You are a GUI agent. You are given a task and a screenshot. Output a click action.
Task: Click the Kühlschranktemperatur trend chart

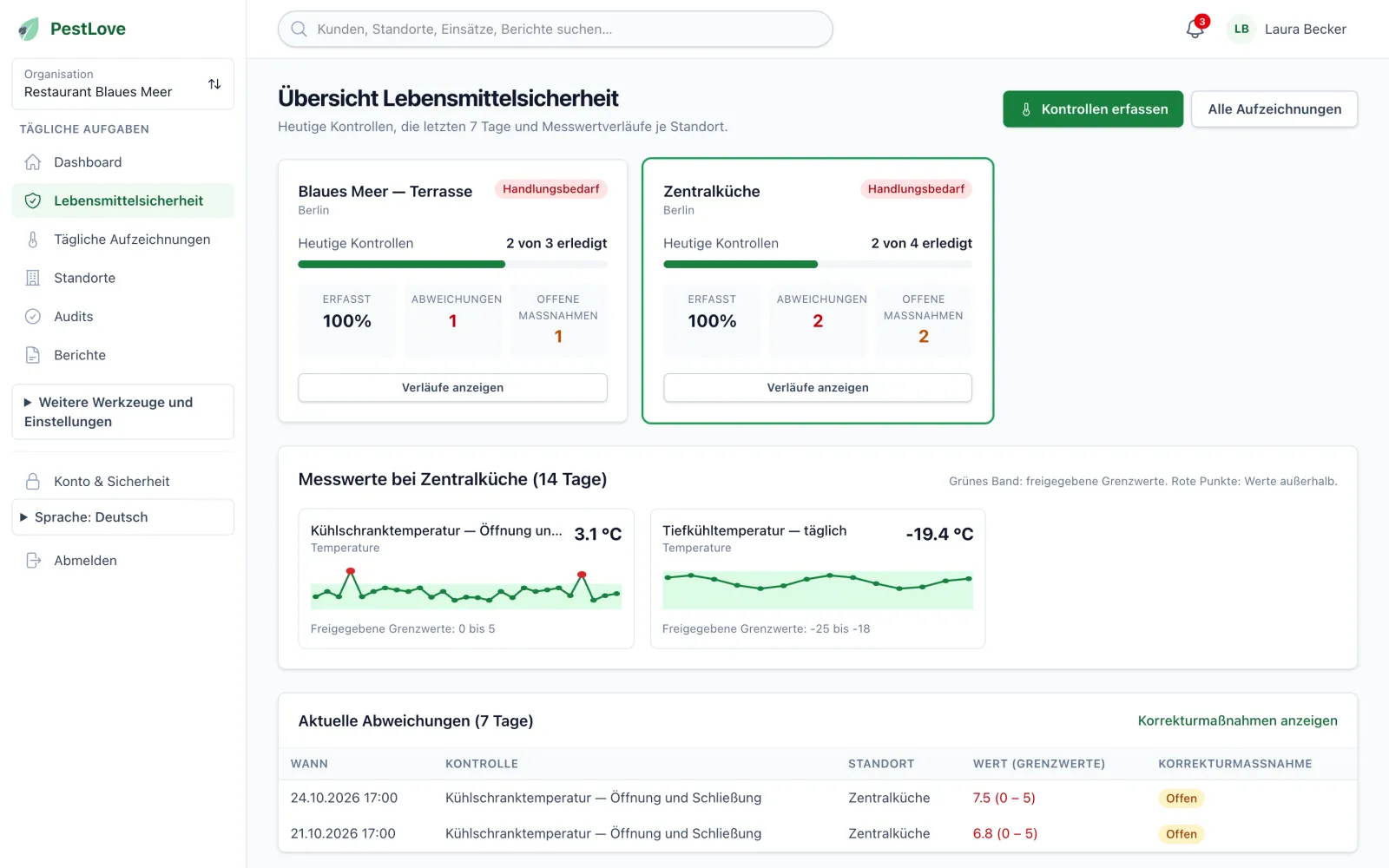[x=466, y=589]
